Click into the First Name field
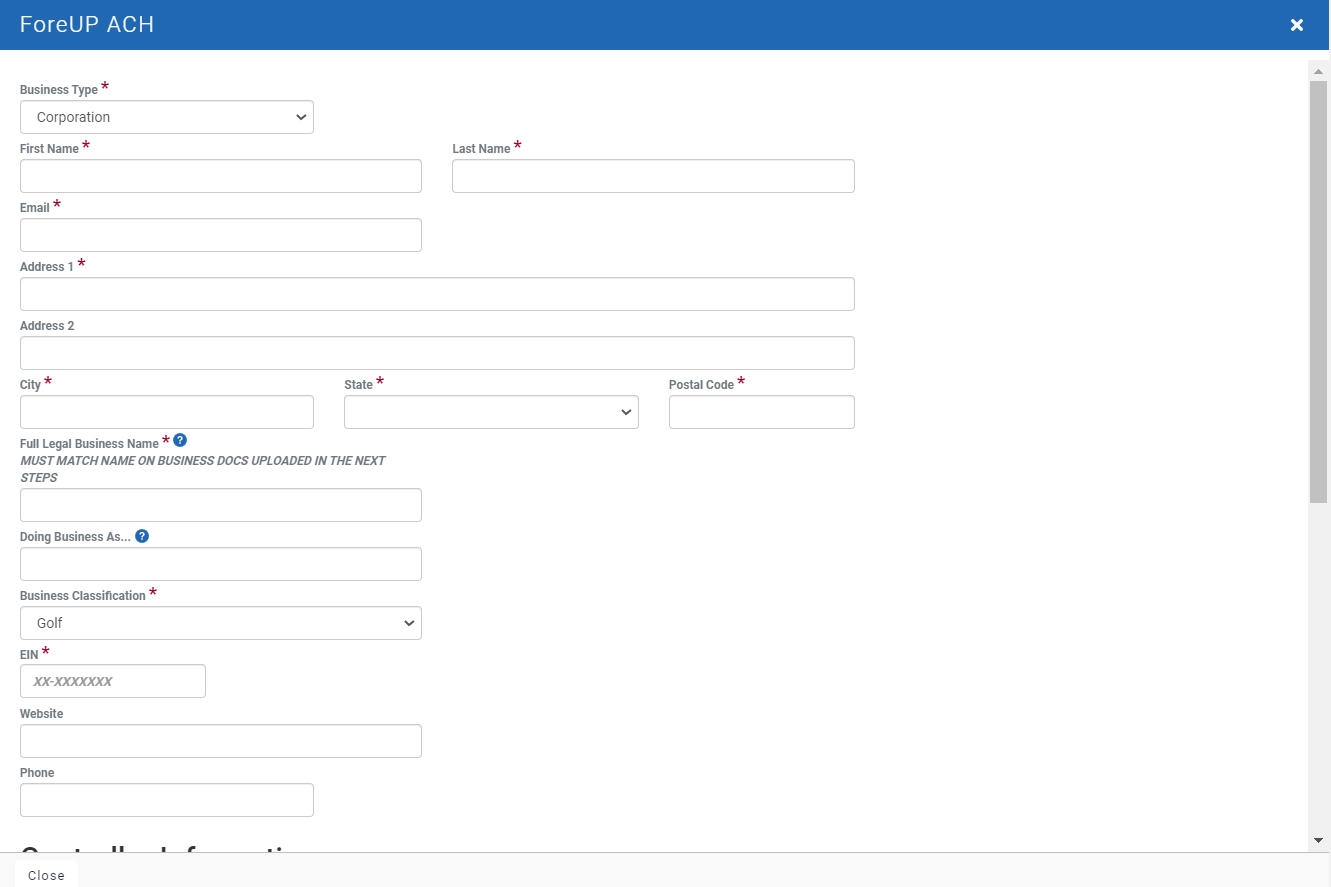This screenshot has height=887, width=1331. pyautogui.click(x=221, y=176)
